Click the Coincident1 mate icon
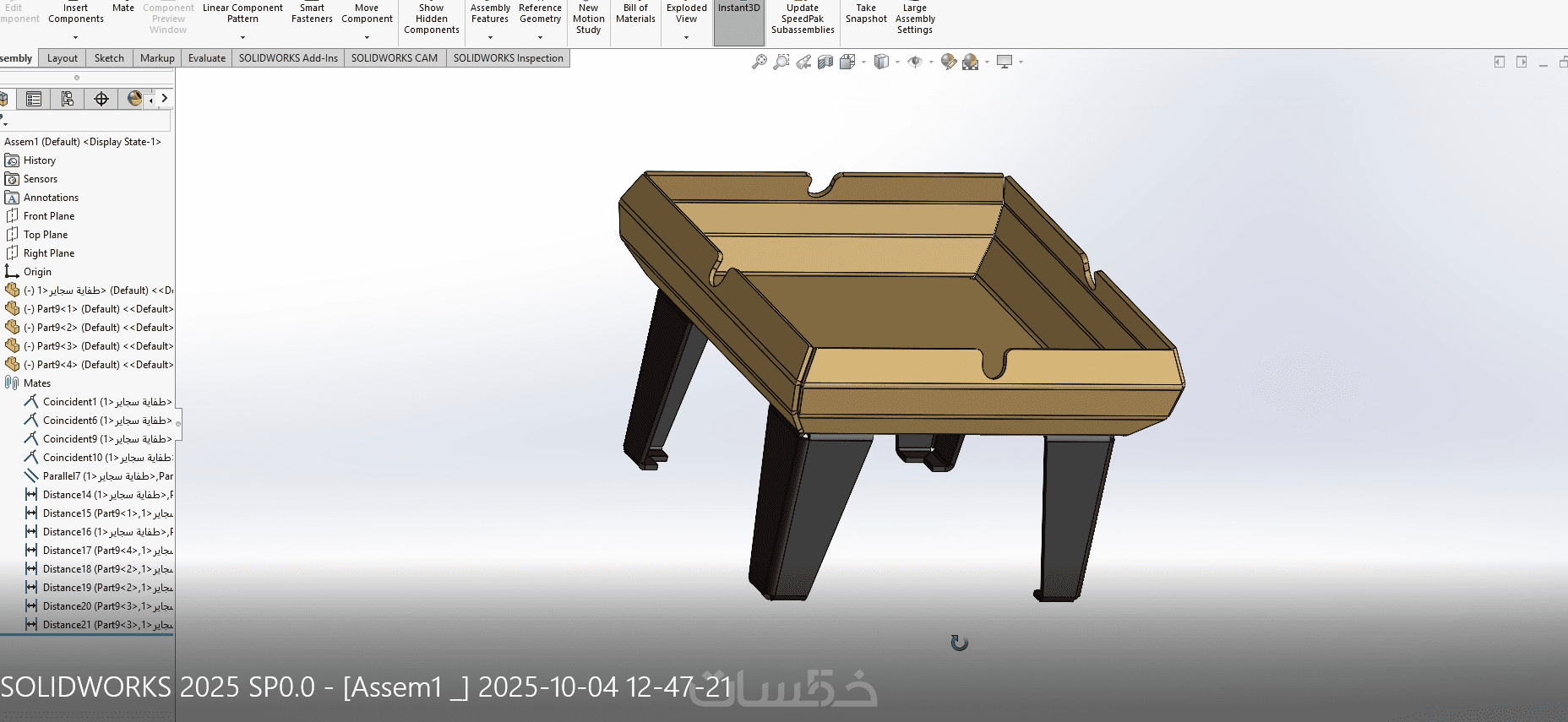1568x722 pixels. (31, 402)
